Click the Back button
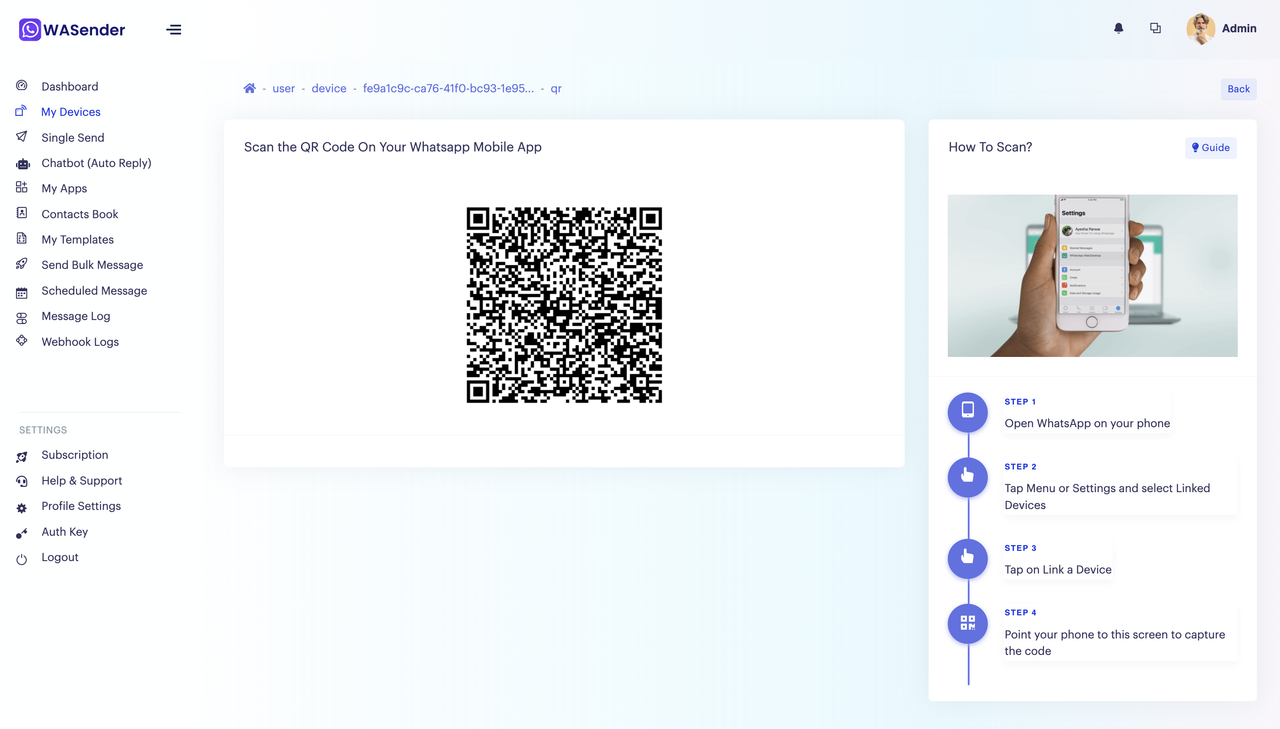This screenshot has height=729, width=1280. point(1239,89)
